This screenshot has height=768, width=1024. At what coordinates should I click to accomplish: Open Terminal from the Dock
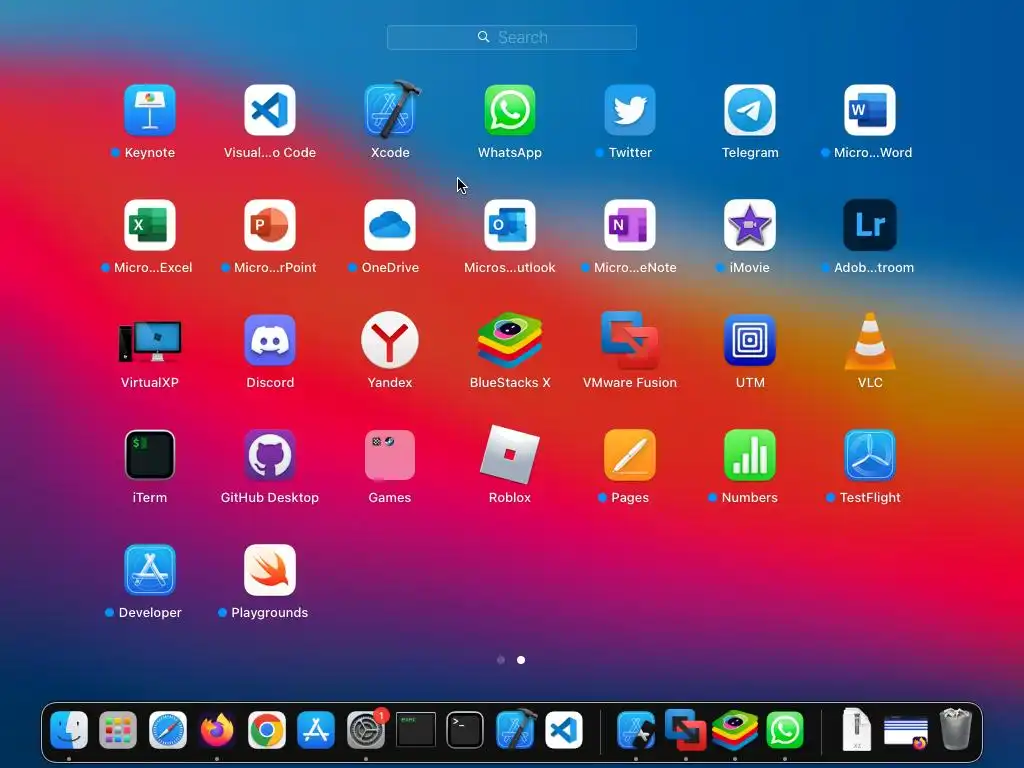(x=464, y=730)
